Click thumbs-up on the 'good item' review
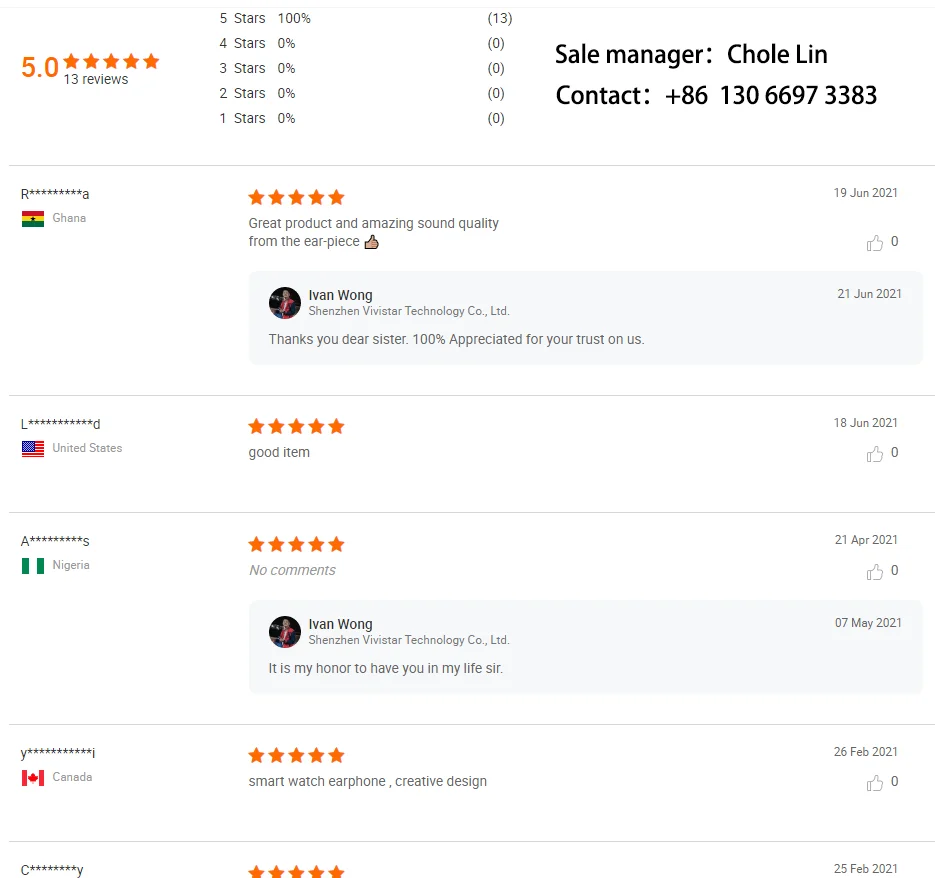The height and width of the screenshot is (878, 935). (875, 454)
